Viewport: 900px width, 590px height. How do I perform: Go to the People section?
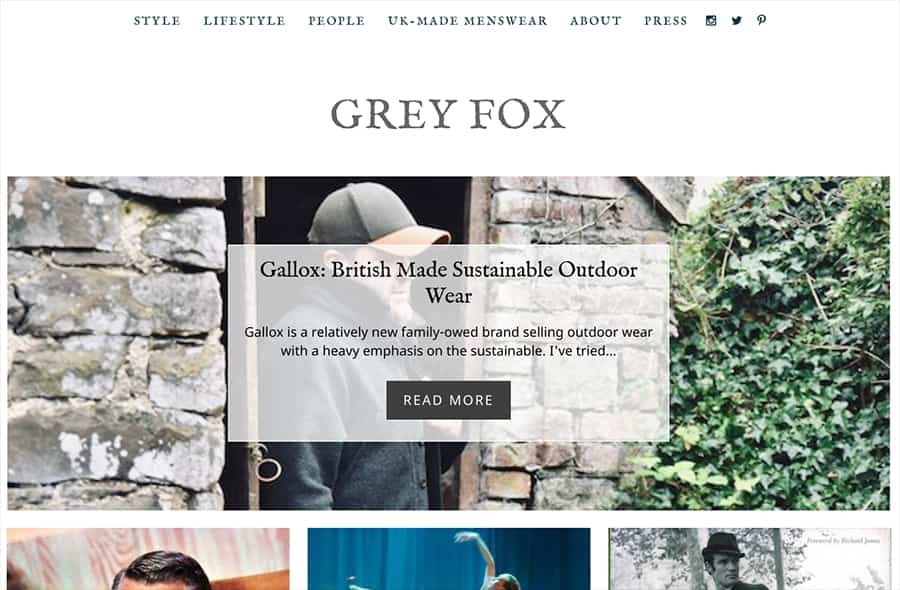click(336, 21)
